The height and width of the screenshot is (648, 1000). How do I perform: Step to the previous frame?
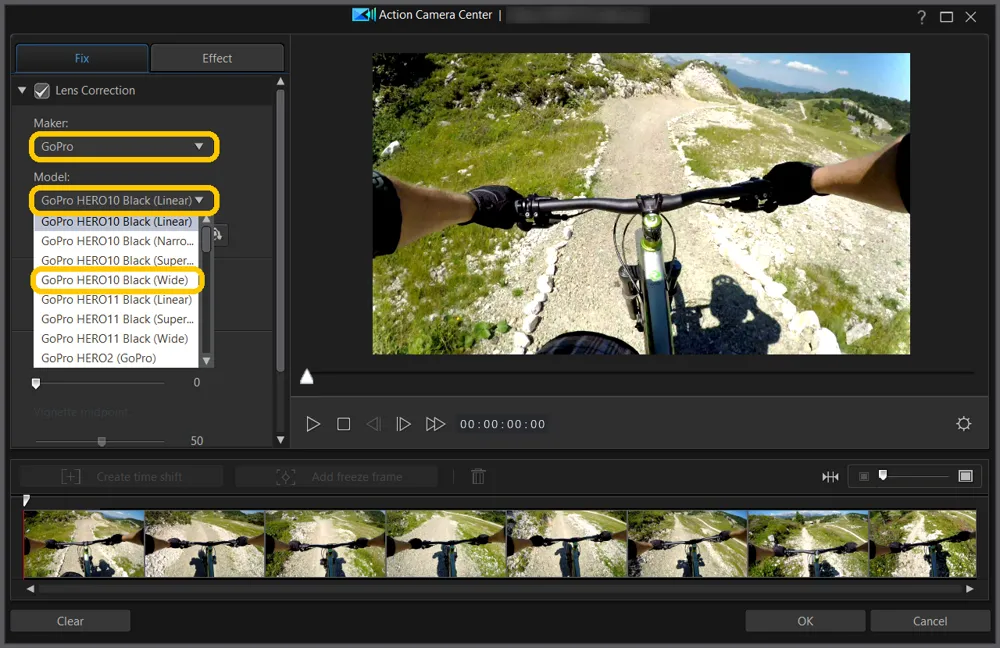pyautogui.click(x=374, y=424)
